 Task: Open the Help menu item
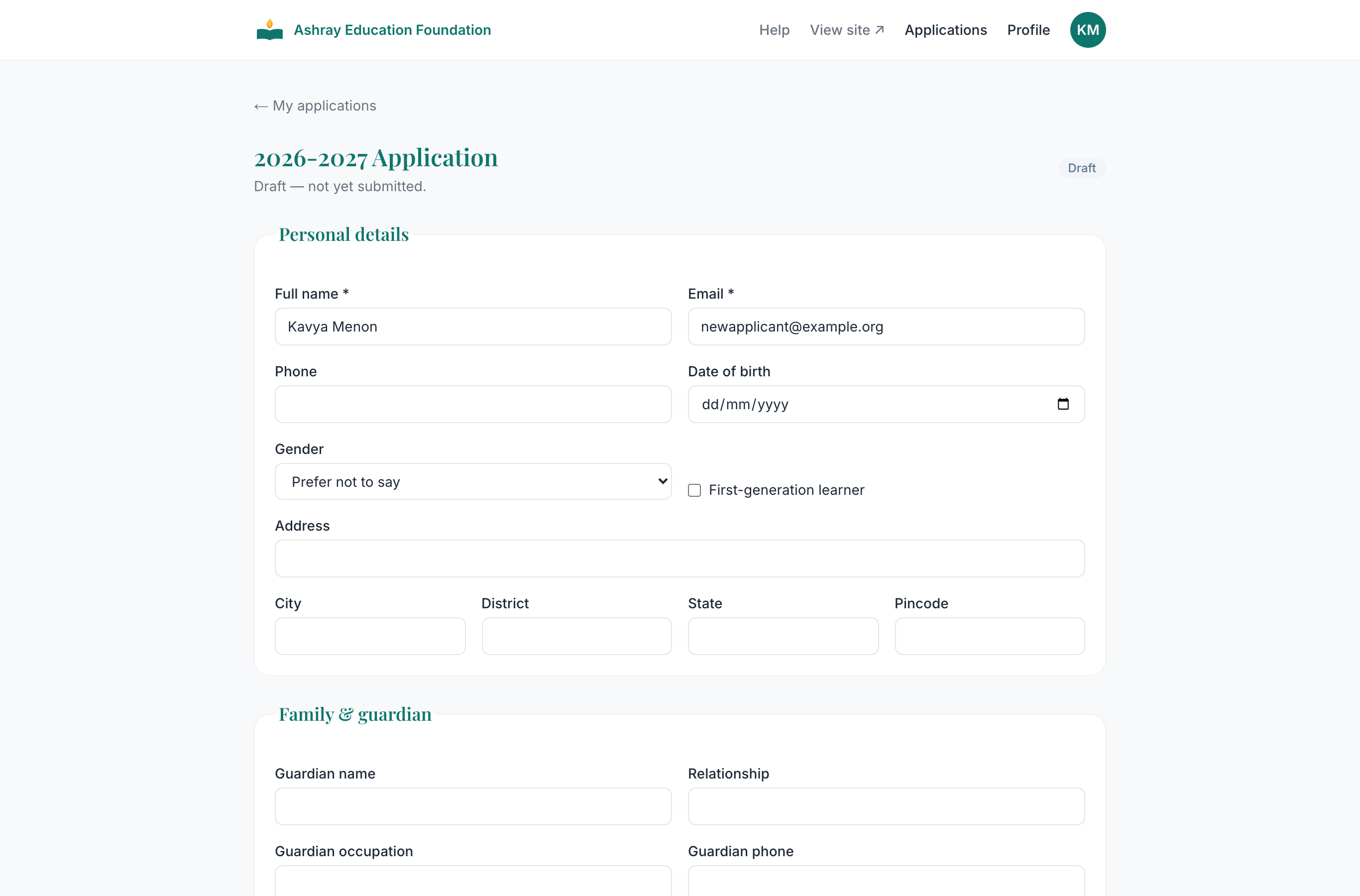pos(774,30)
